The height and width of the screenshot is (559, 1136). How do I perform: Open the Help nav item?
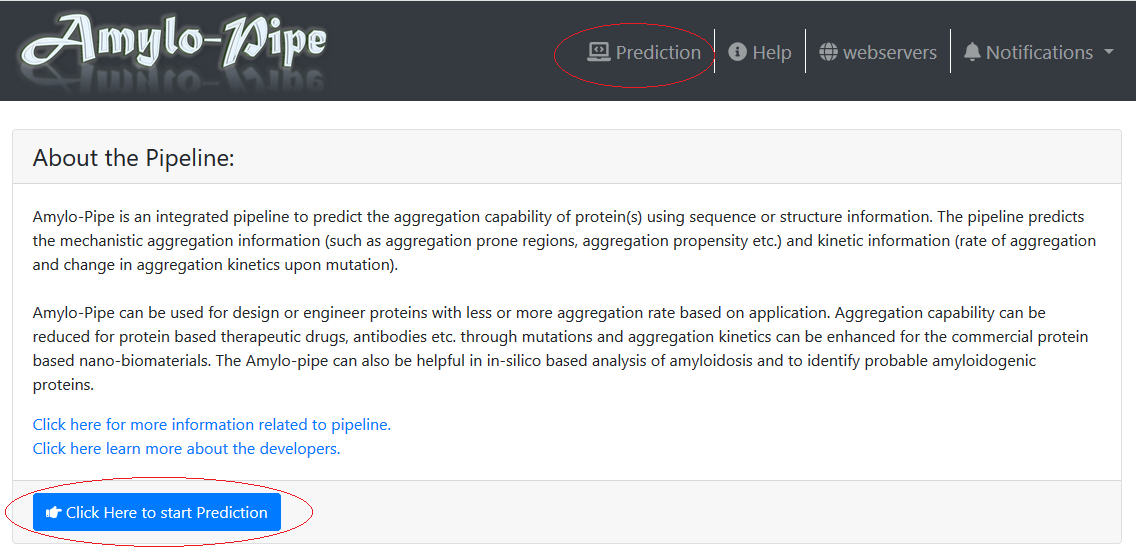point(760,52)
